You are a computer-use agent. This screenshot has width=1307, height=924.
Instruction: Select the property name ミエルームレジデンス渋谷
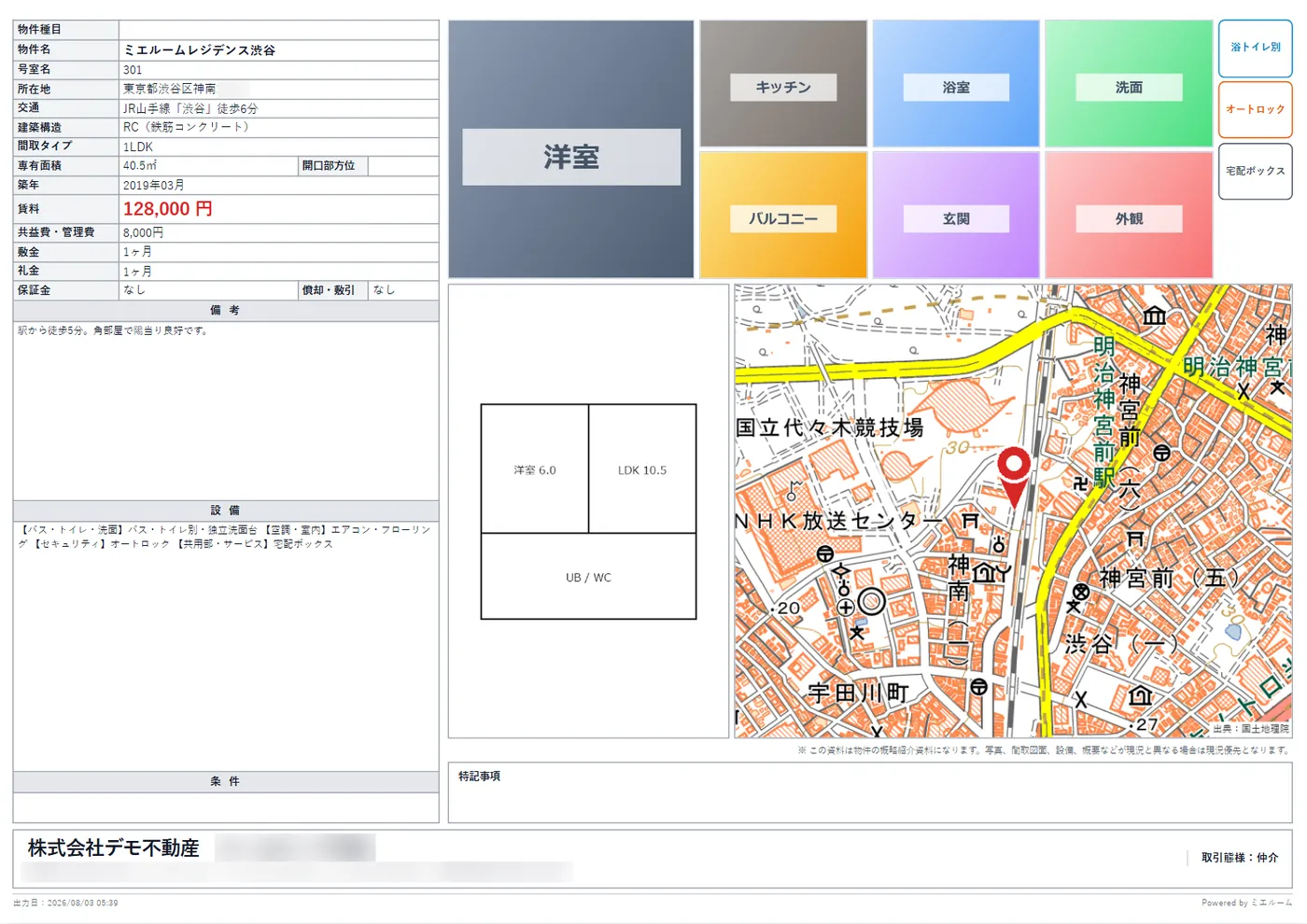200,50
